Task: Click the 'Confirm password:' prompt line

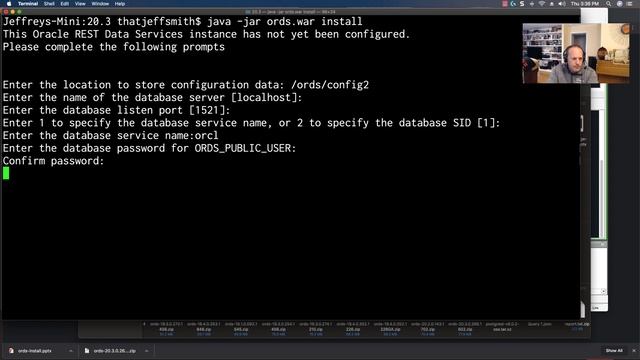Action: tap(53, 161)
